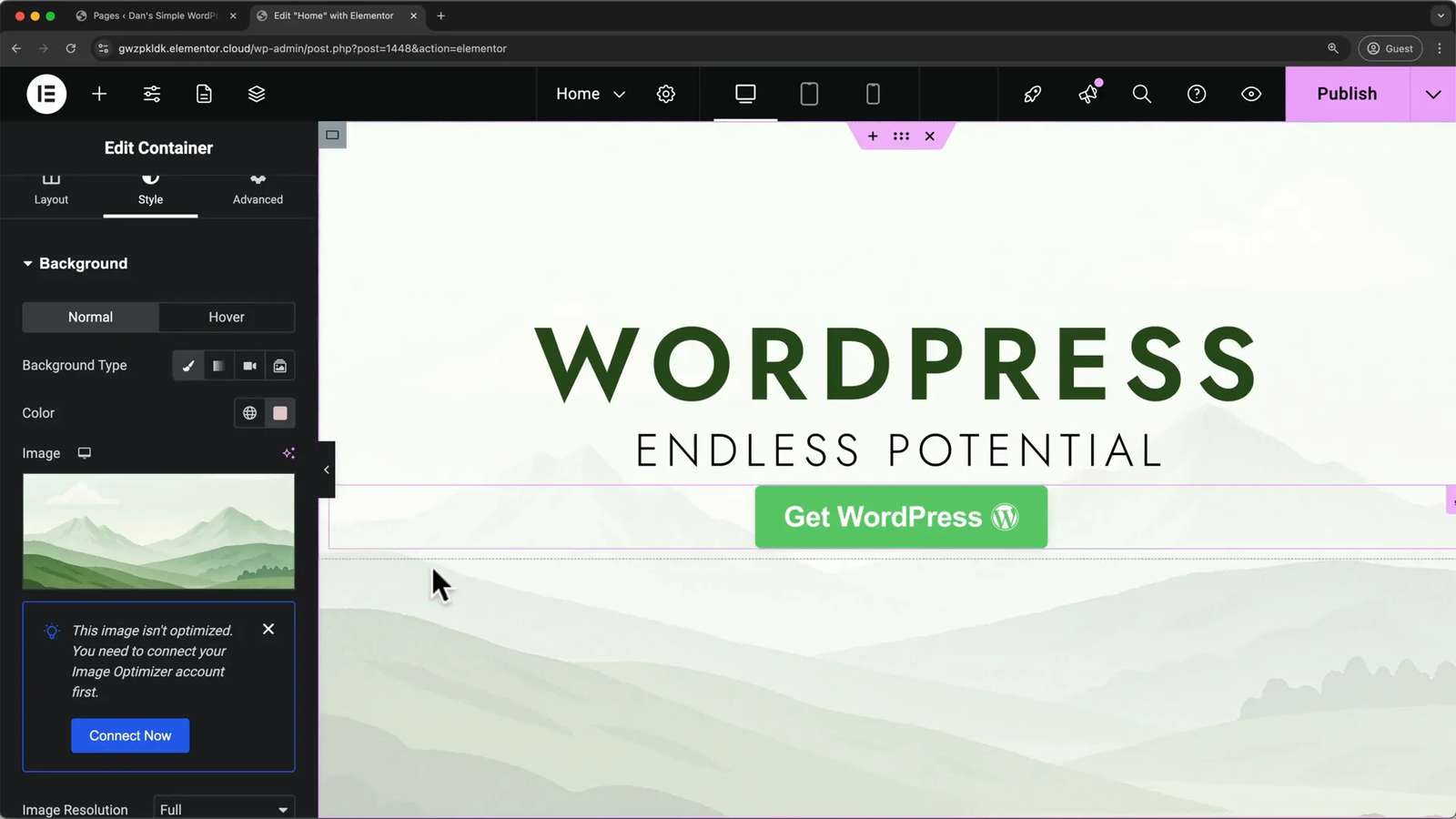Open Image Resolution Full dropdown
Viewport: 1456px width, 819px height.
[x=224, y=809]
